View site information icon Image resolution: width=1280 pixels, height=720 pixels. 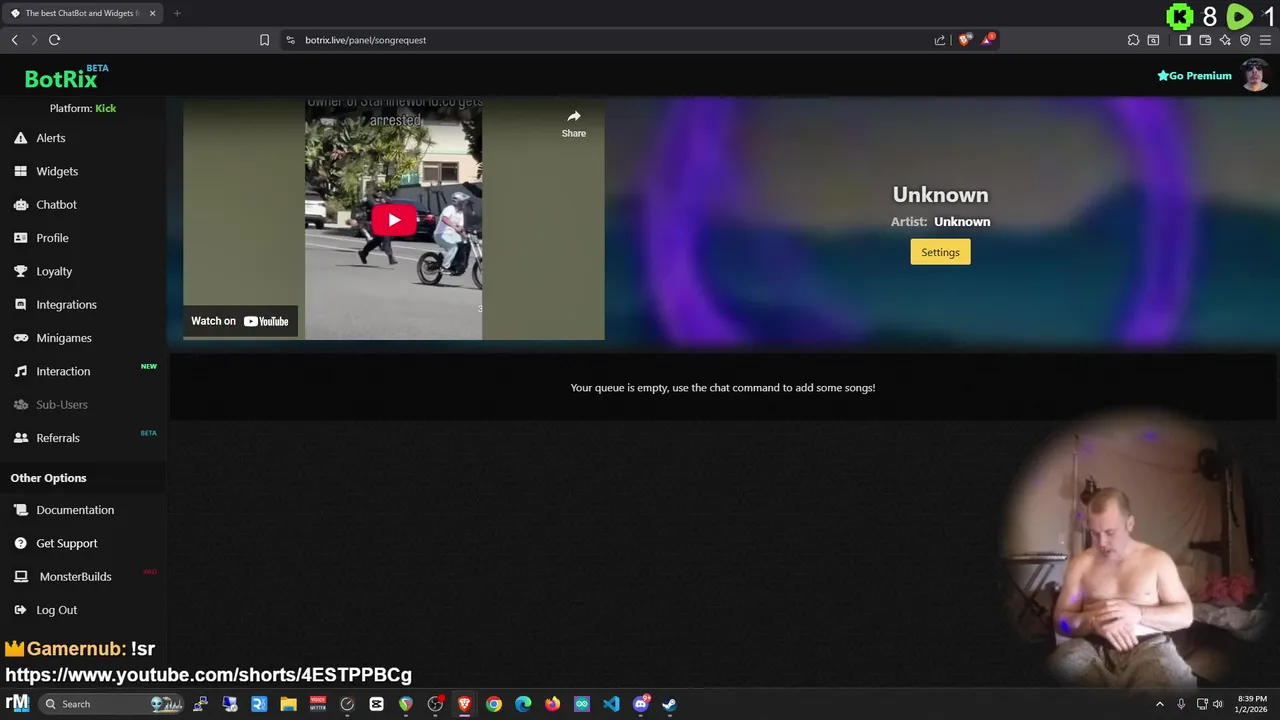click(x=290, y=40)
